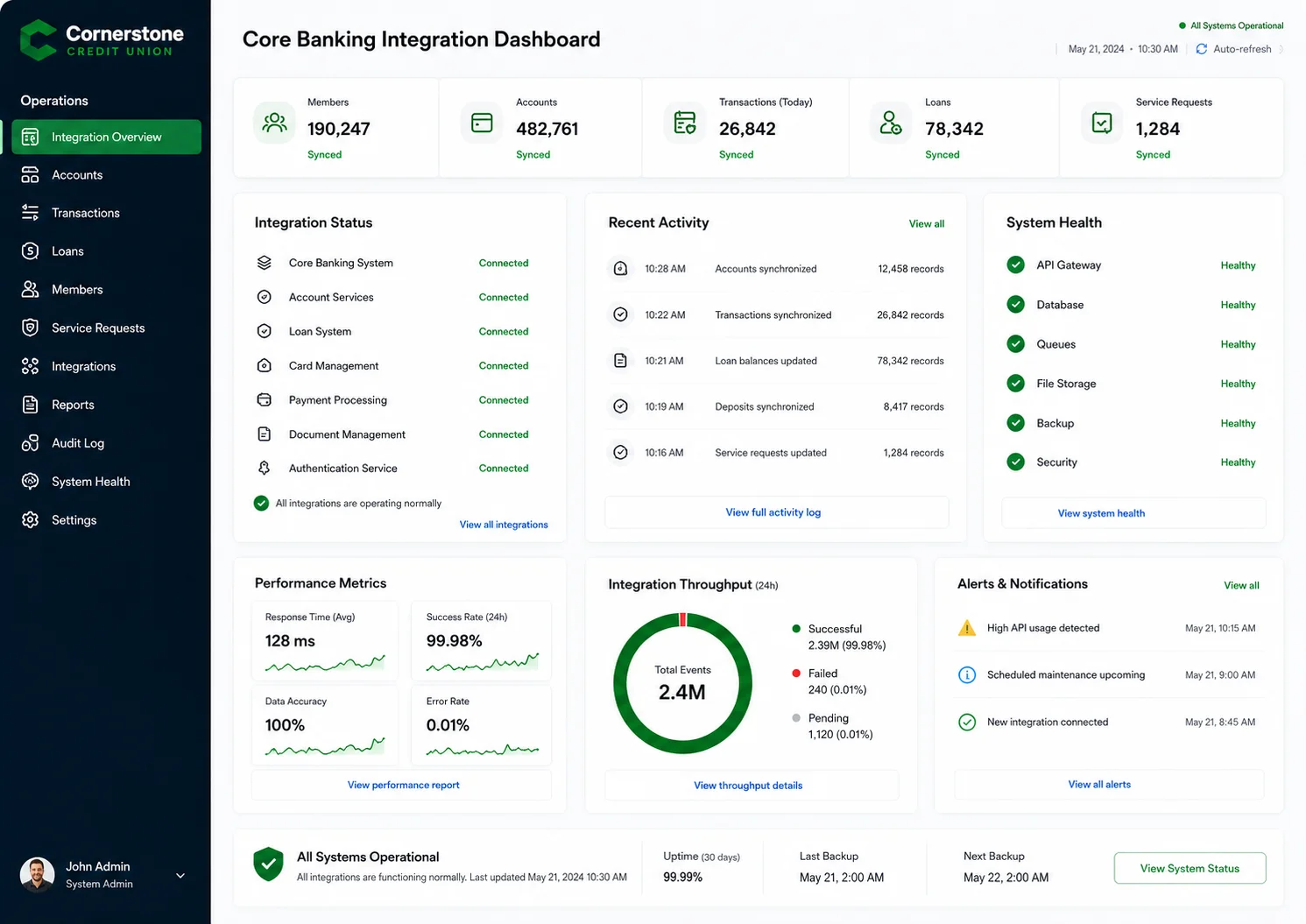Click the Core Banking System layers icon
Screen dimensions: 1306x924
(x=264, y=263)
